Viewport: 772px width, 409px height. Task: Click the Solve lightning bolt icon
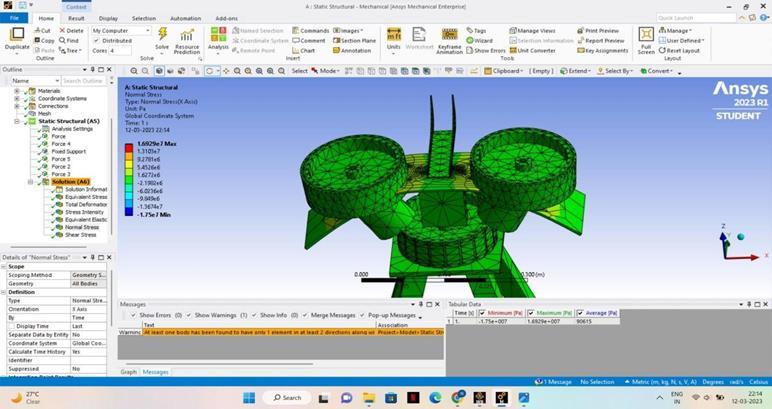click(x=162, y=34)
